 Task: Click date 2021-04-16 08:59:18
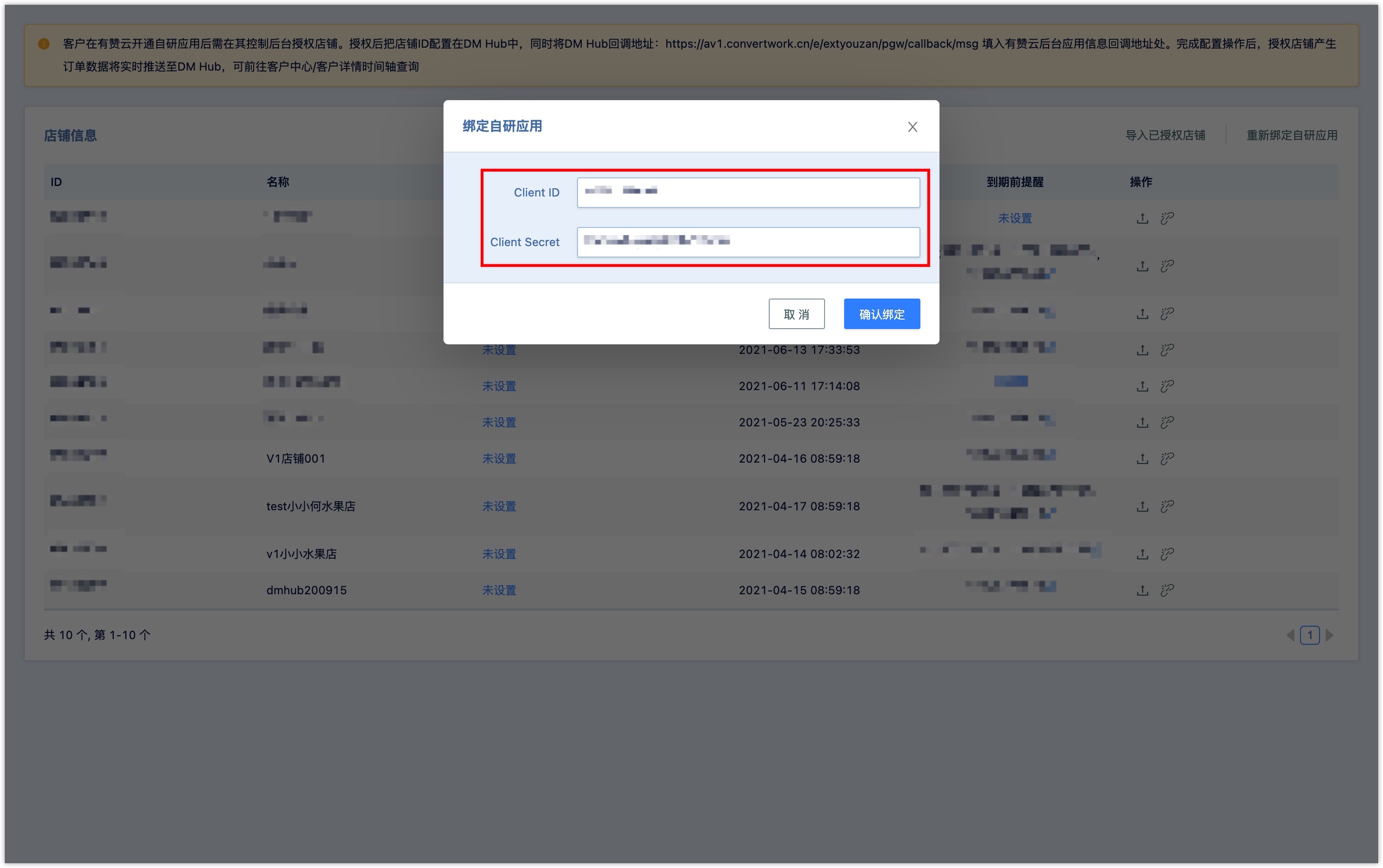click(x=799, y=458)
